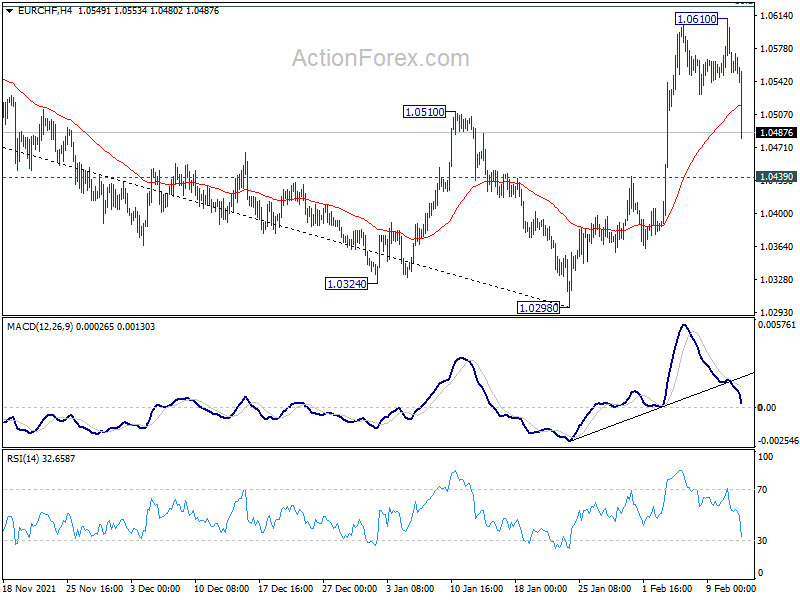Select the 10 Jan 16:00 time marker
800x600 pixels.
(x=477, y=588)
